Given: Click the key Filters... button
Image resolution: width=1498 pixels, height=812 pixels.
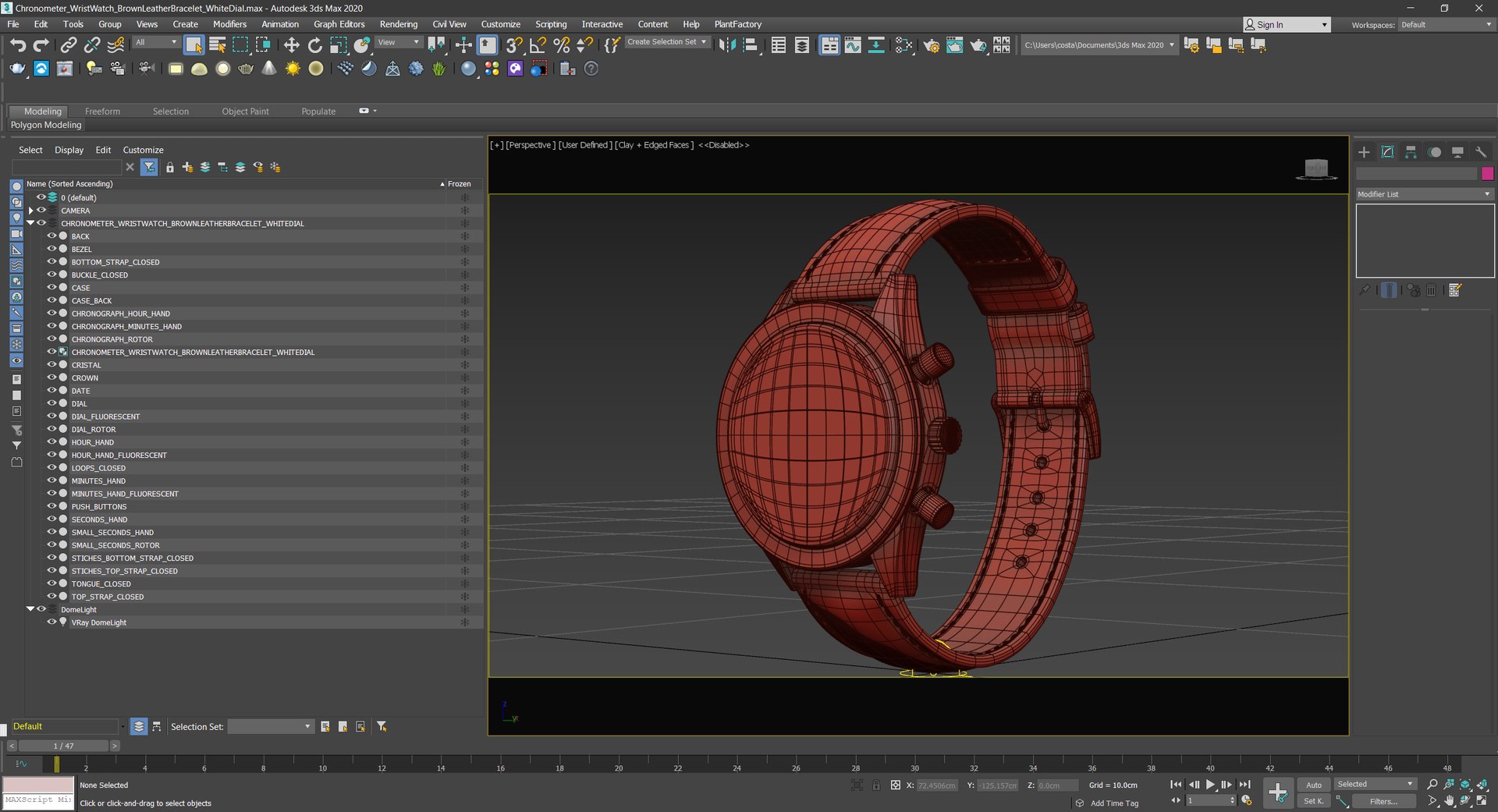Looking at the screenshot, I should tap(1384, 801).
